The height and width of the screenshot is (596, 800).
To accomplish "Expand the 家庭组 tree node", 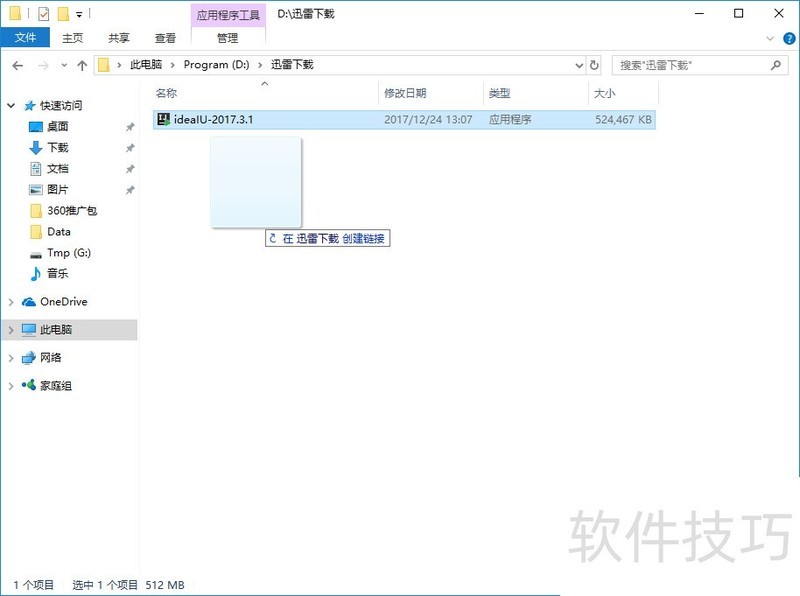I will coord(11,386).
